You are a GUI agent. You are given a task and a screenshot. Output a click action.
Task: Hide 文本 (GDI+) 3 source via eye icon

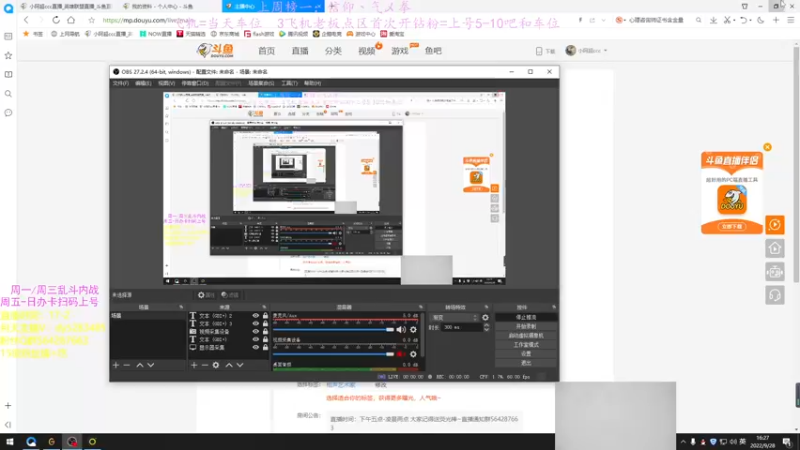click(256, 323)
